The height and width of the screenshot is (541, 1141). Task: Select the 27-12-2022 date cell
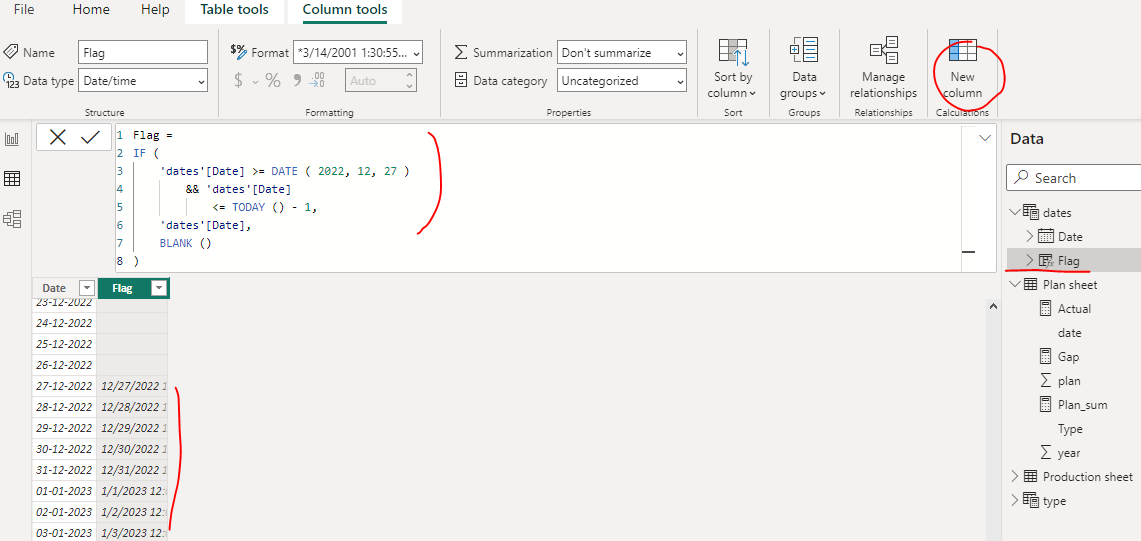pyautogui.click(x=65, y=386)
